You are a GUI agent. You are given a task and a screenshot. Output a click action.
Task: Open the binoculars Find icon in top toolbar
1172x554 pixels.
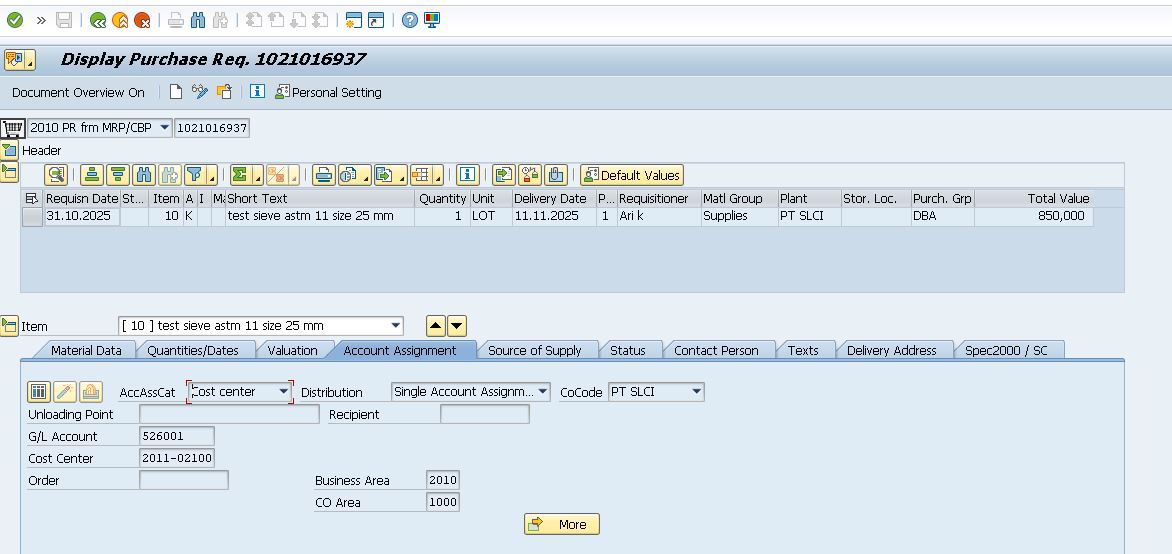(198, 20)
